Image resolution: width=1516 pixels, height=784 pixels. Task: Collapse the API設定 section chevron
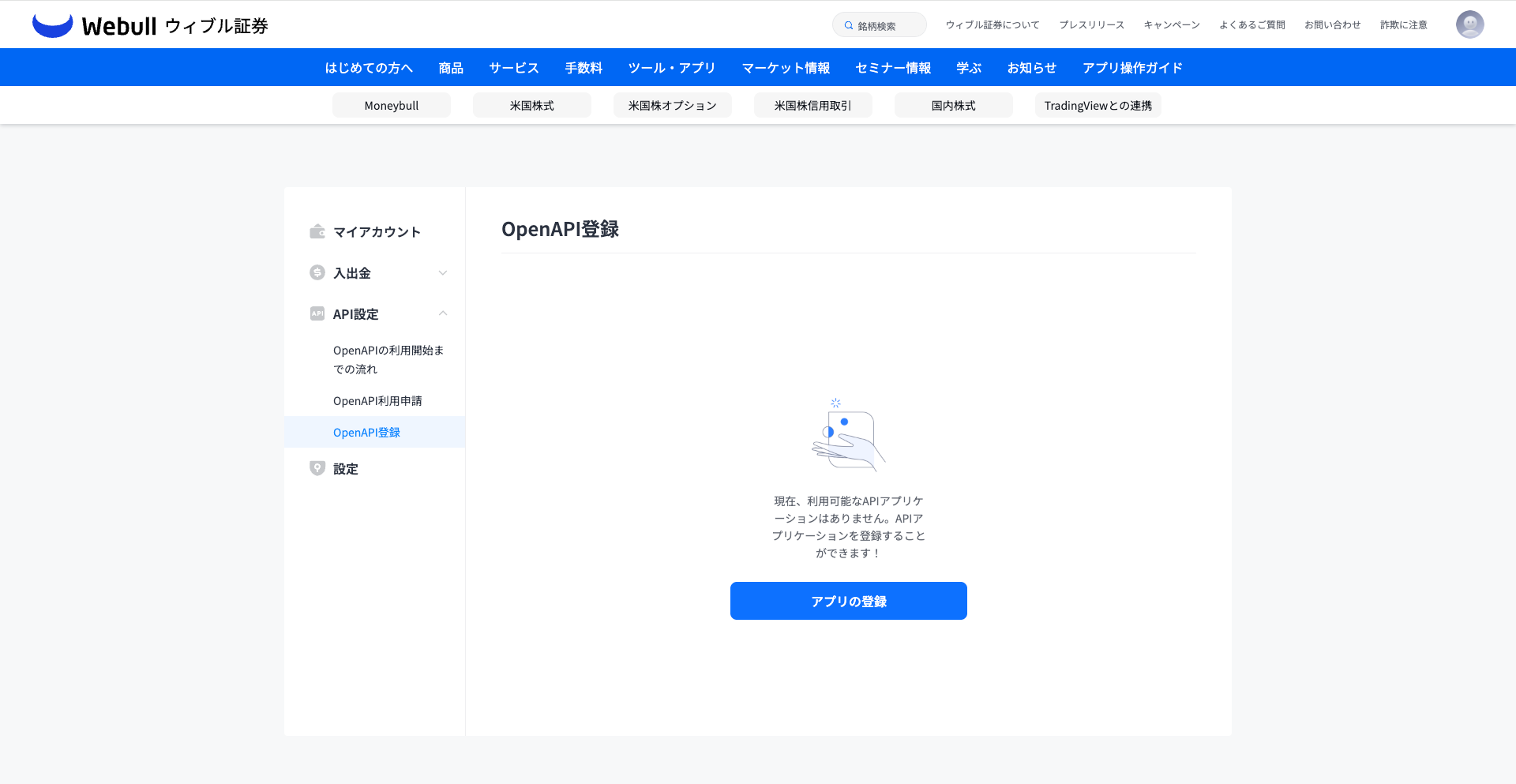pos(443,313)
